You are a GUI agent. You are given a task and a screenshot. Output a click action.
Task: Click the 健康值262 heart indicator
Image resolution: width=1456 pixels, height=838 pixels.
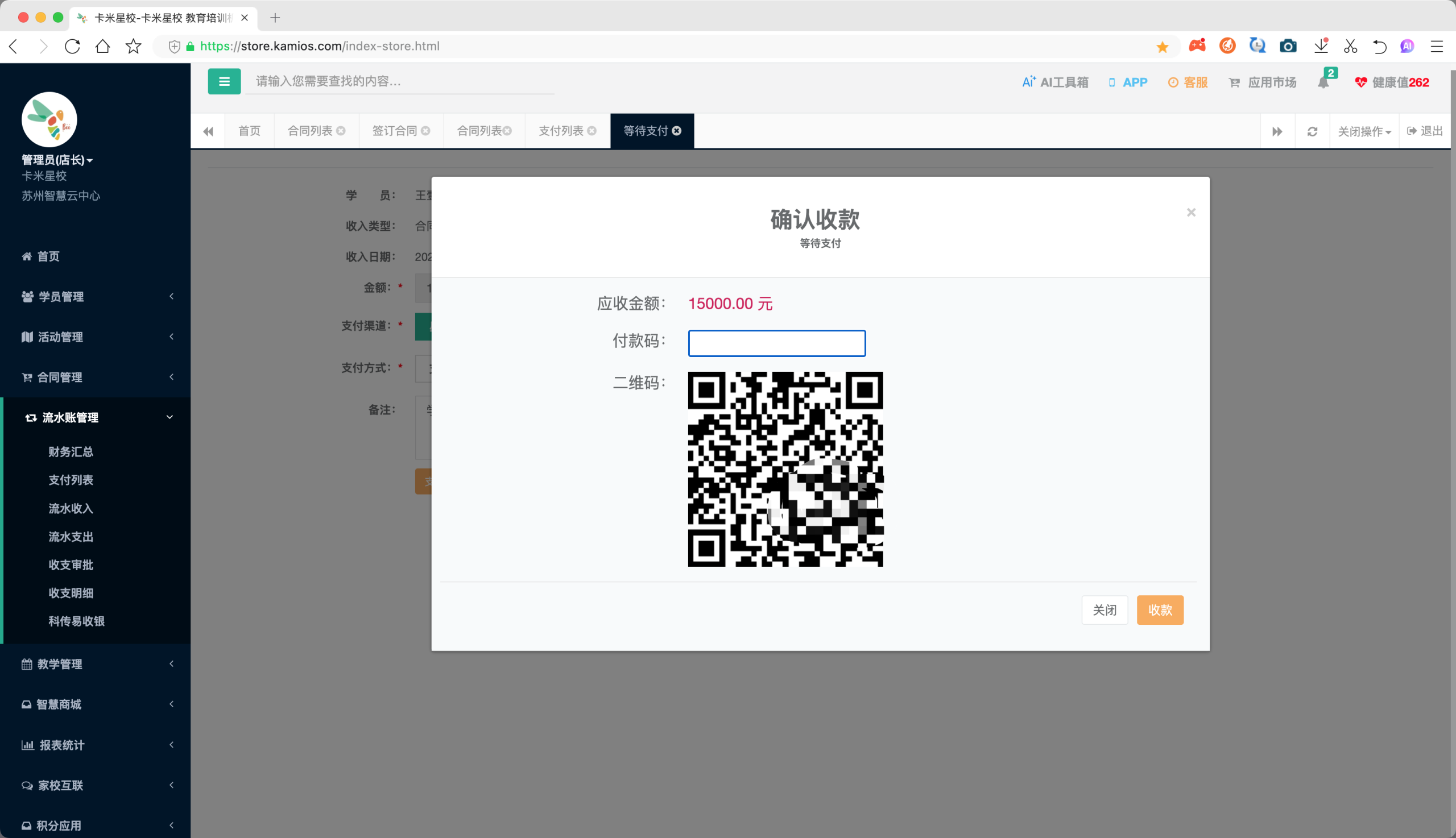click(x=1392, y=82)
